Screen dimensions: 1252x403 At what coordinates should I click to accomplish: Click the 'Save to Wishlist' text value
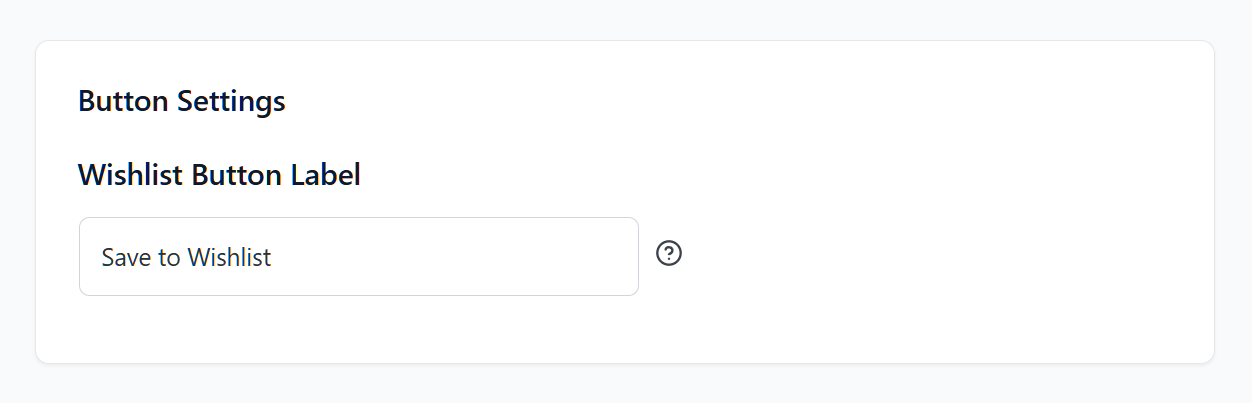[187, 258]
